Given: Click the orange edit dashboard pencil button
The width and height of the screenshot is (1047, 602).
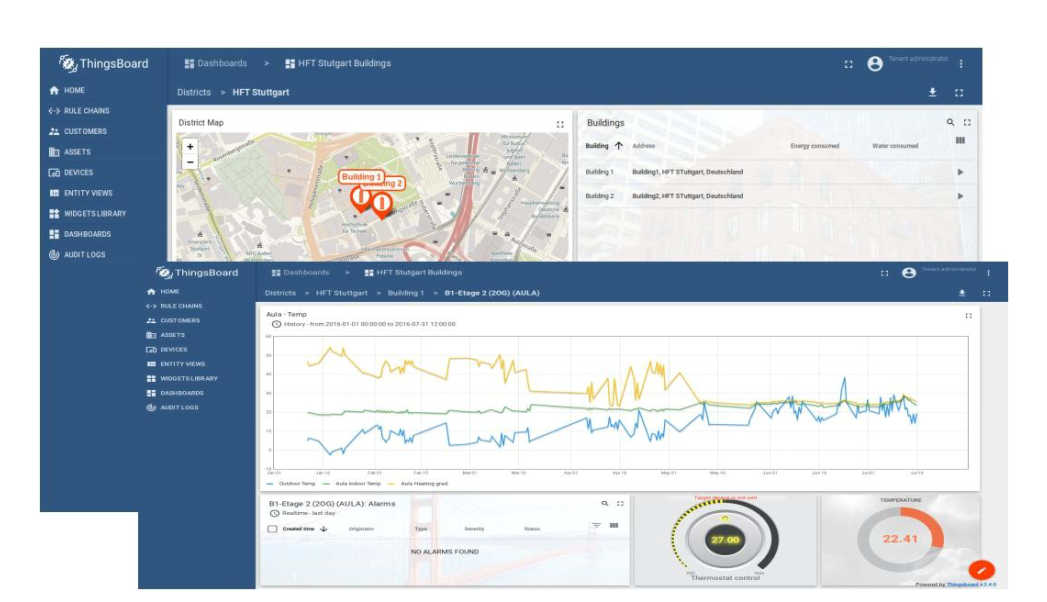Looking at the screenshot, I should [x=982, y=570].
